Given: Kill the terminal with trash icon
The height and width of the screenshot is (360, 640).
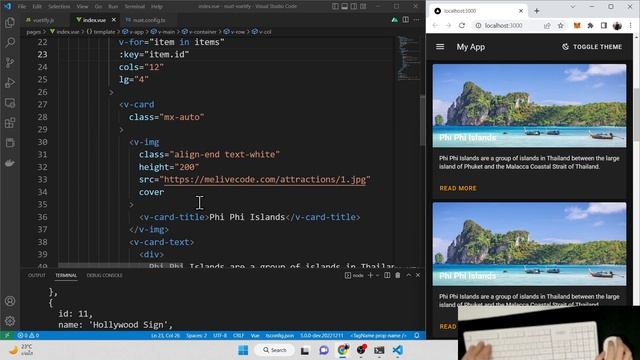Looking at the screenshot, I should [398, 276].
